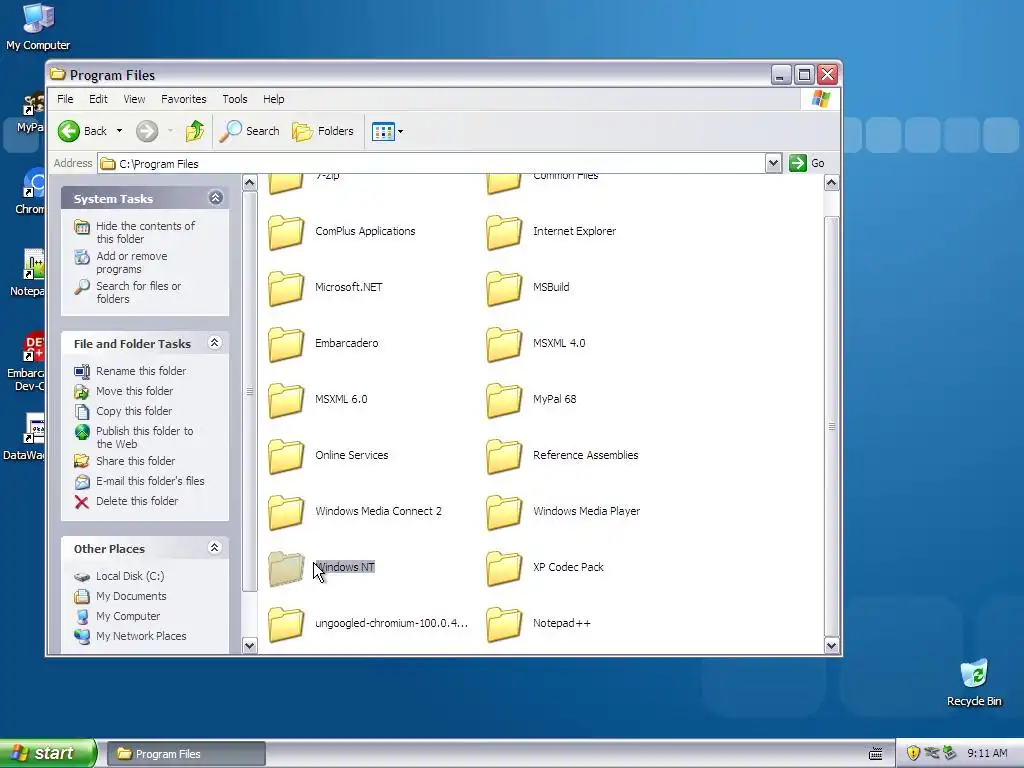Click the task pane scroll up arrow
The image size is (1024, 768).
[249, 183]
